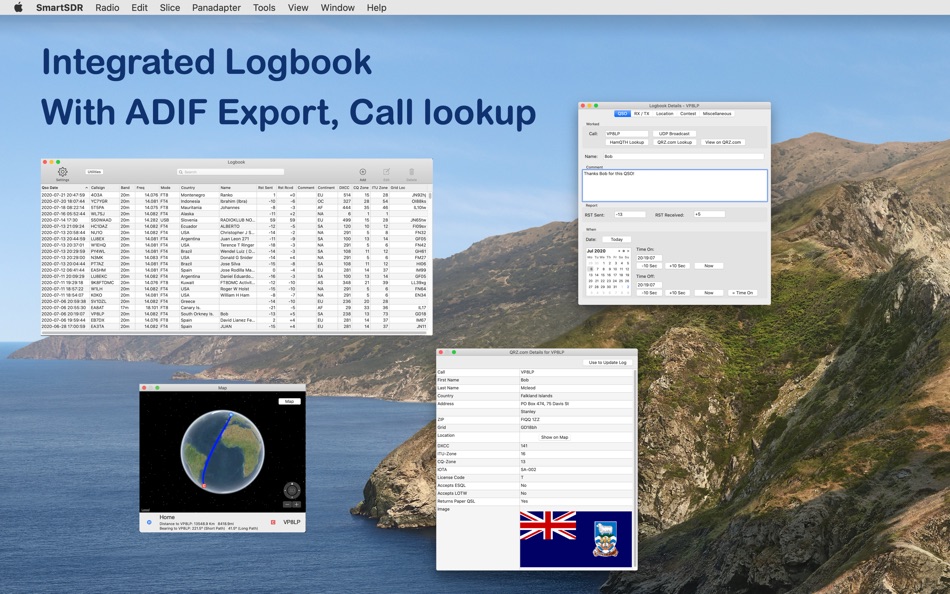Click the QRZ.com Lookup button

674,142
